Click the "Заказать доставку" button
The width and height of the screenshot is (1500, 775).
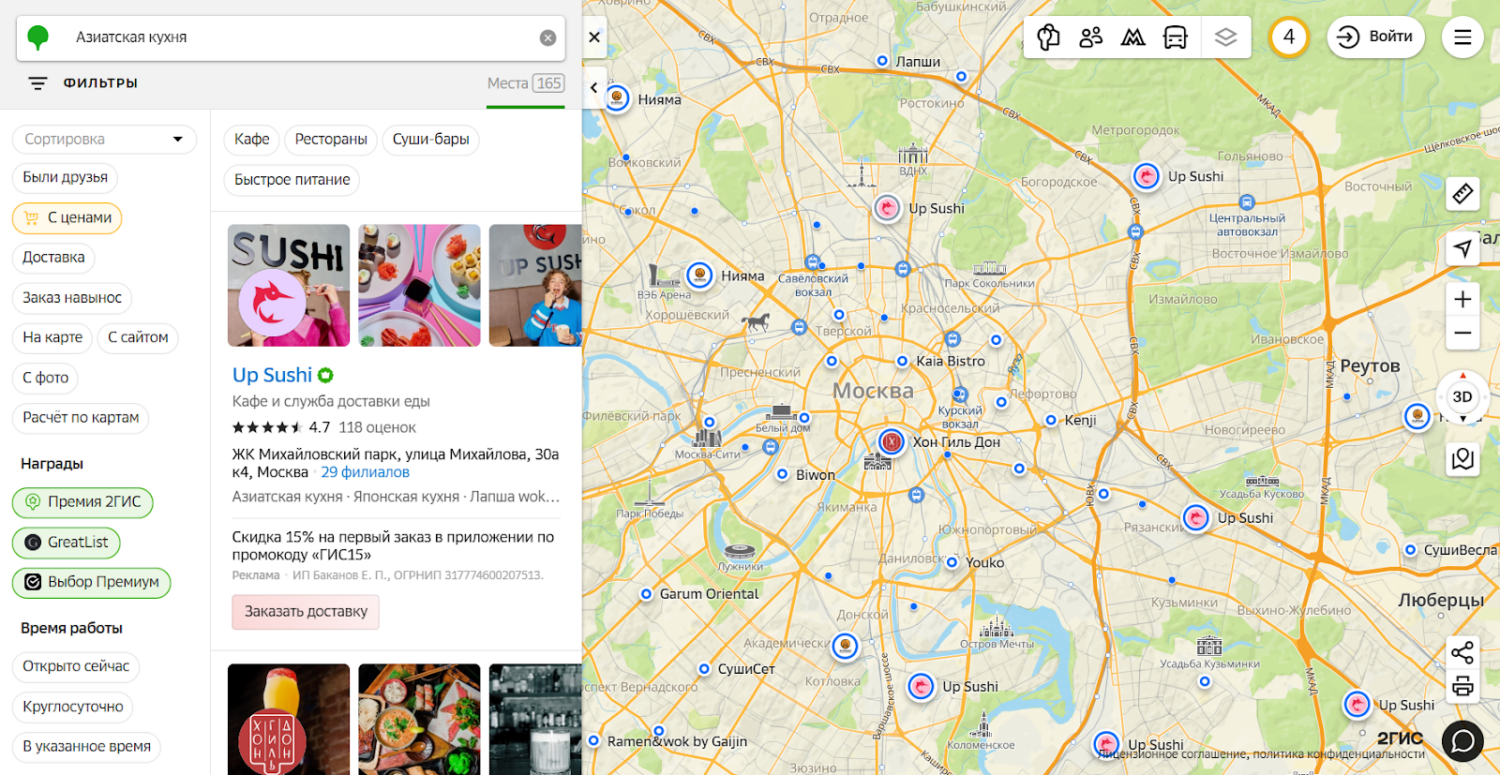(x=306, y=612)
